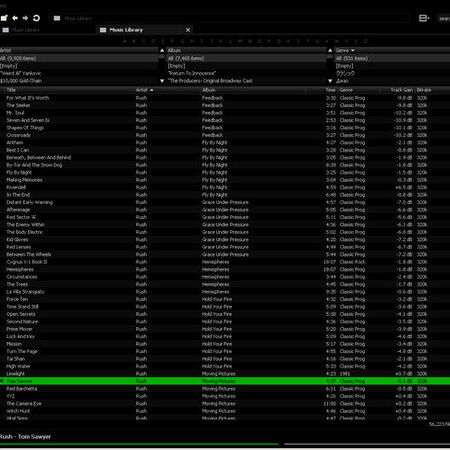Select the highlighted Tom Sawyer row

pyautogui.click(x=225, y=381)
